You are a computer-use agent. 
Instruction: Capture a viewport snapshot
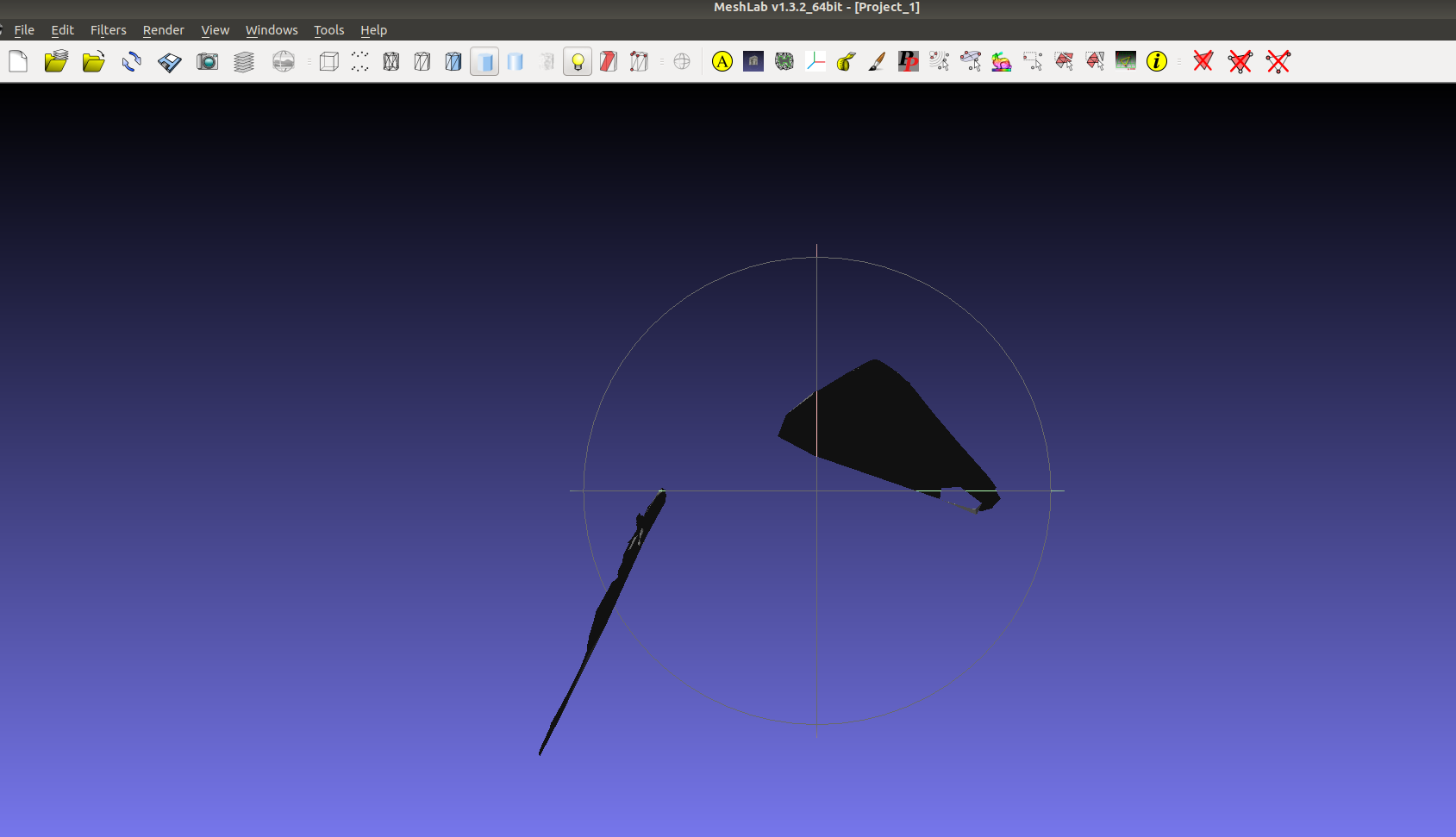pyautogui.click(x=207, y=61)
